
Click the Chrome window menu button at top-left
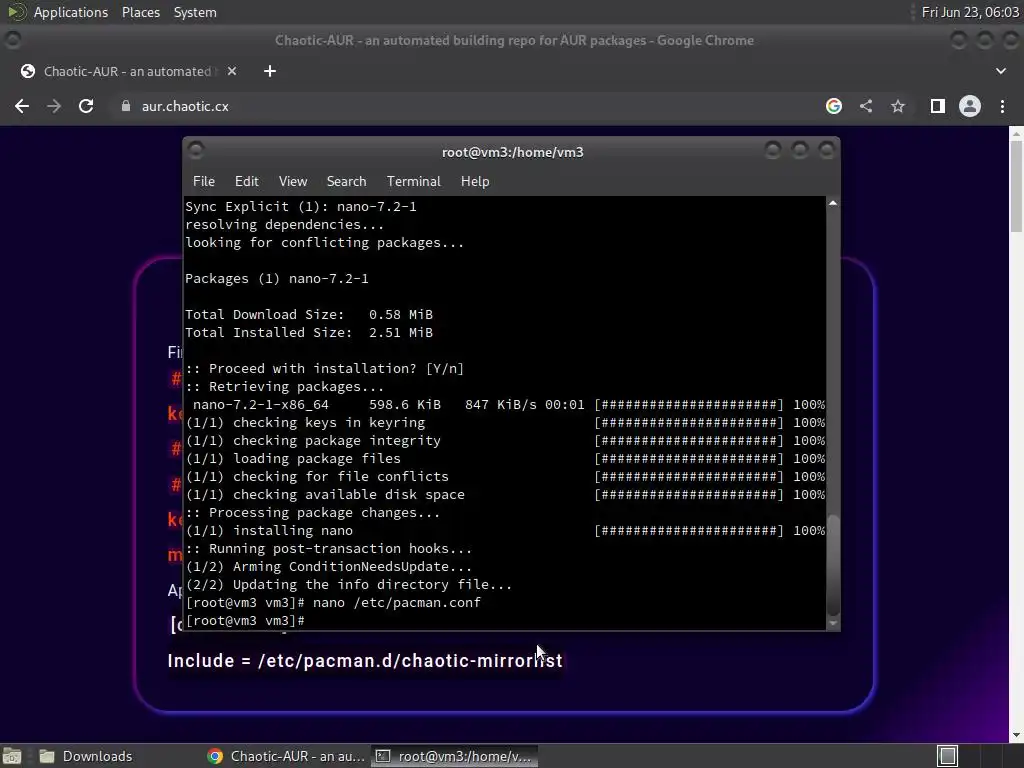[12, 40]
